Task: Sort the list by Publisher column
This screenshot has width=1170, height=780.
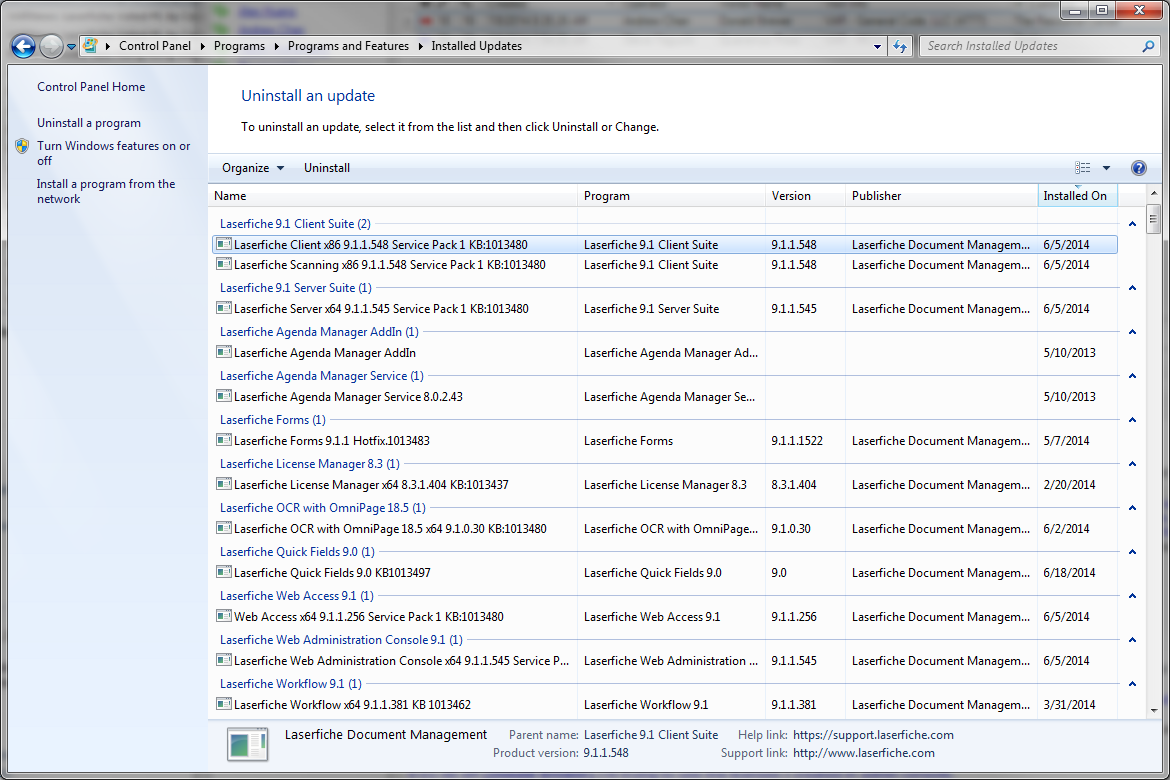Action: (x=941, y=196)
